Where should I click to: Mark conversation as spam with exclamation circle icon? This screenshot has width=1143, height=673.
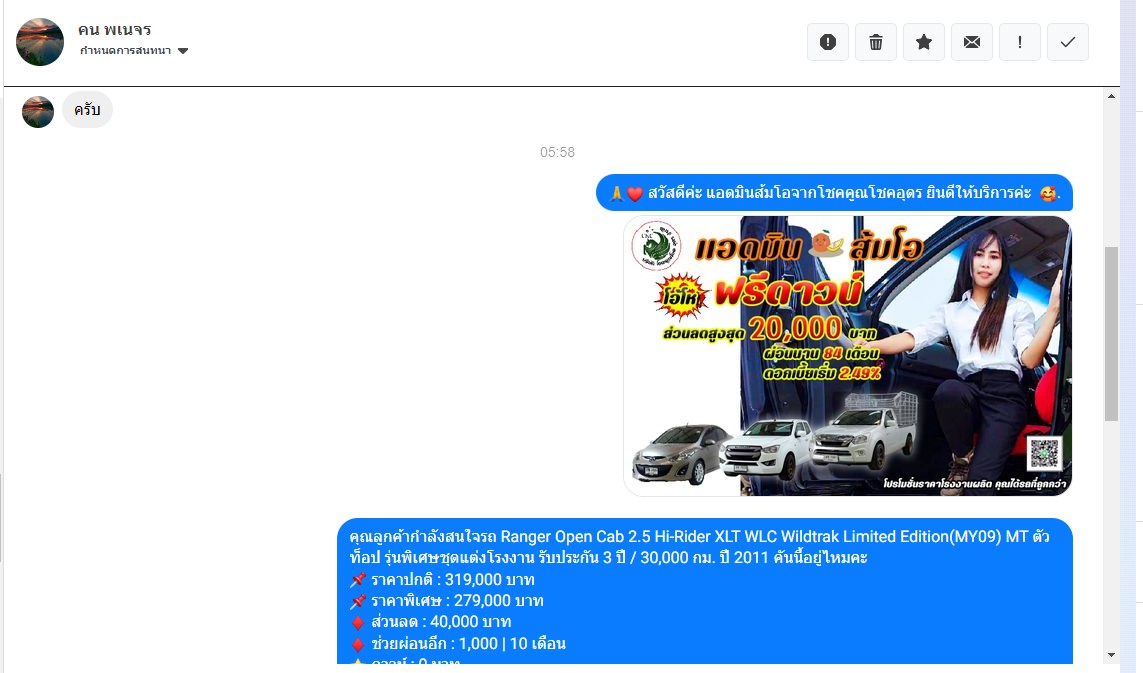coord(827,42)
